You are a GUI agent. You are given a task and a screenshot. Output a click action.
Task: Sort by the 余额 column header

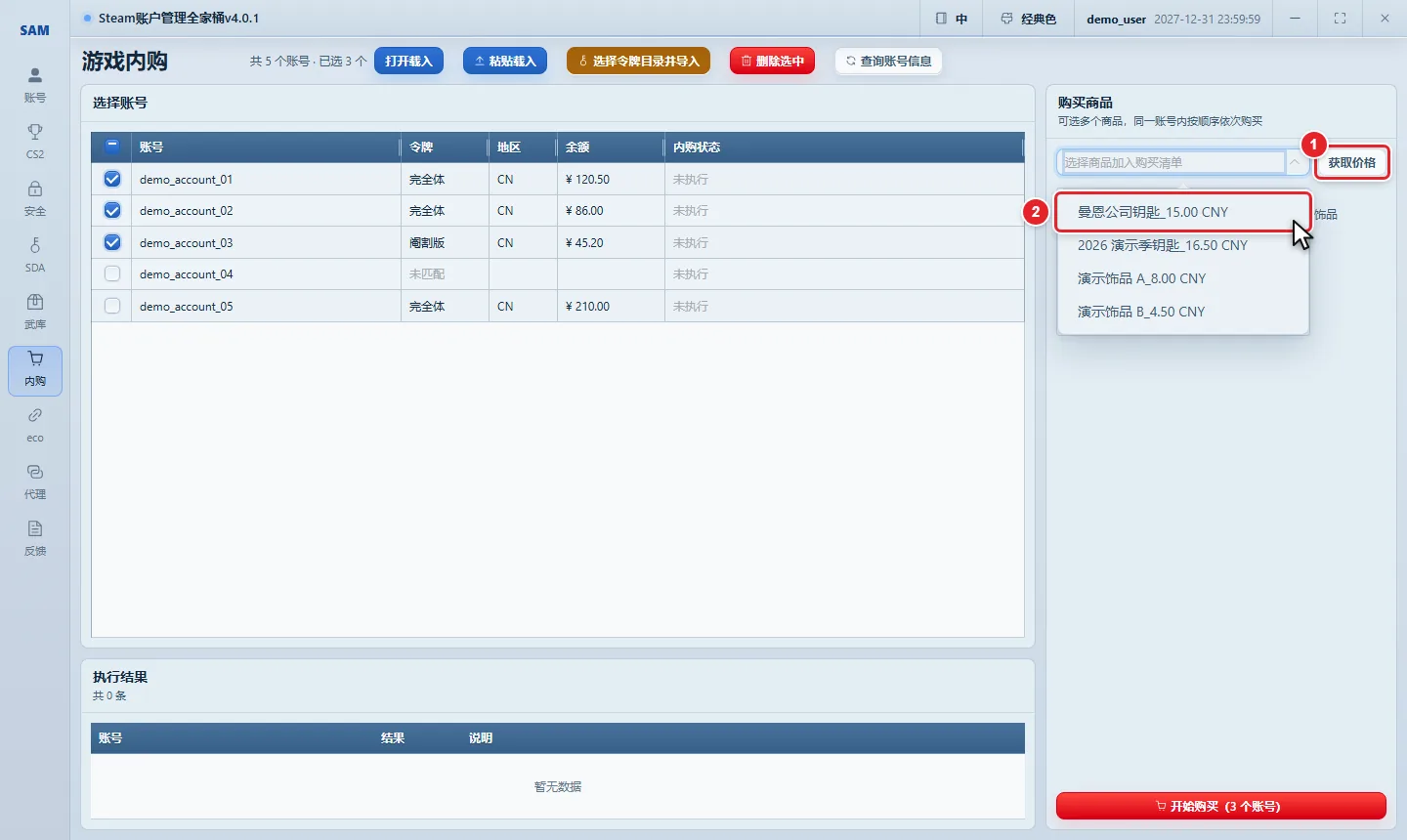tap(611, 147)
